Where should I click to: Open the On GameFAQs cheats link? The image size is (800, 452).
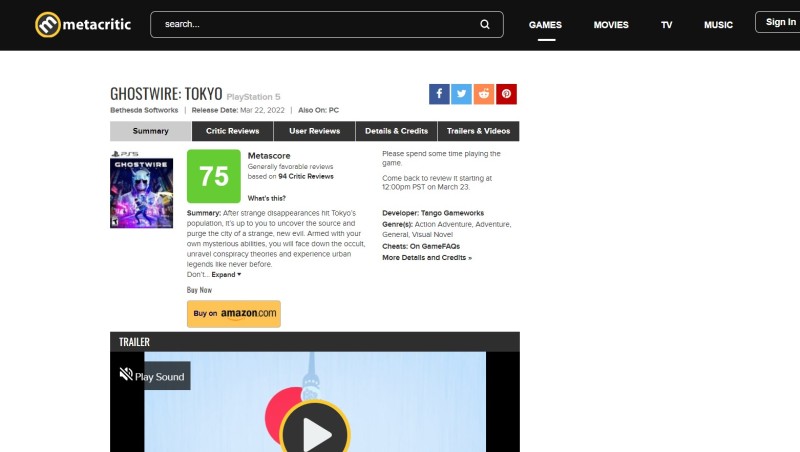435,246
